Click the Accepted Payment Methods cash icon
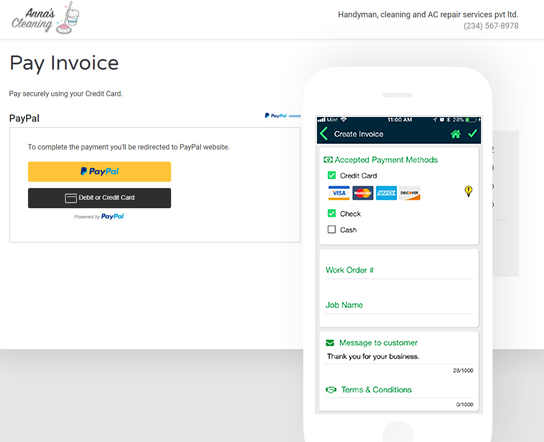Screen dimensions: 544x442 click(328, 160)
